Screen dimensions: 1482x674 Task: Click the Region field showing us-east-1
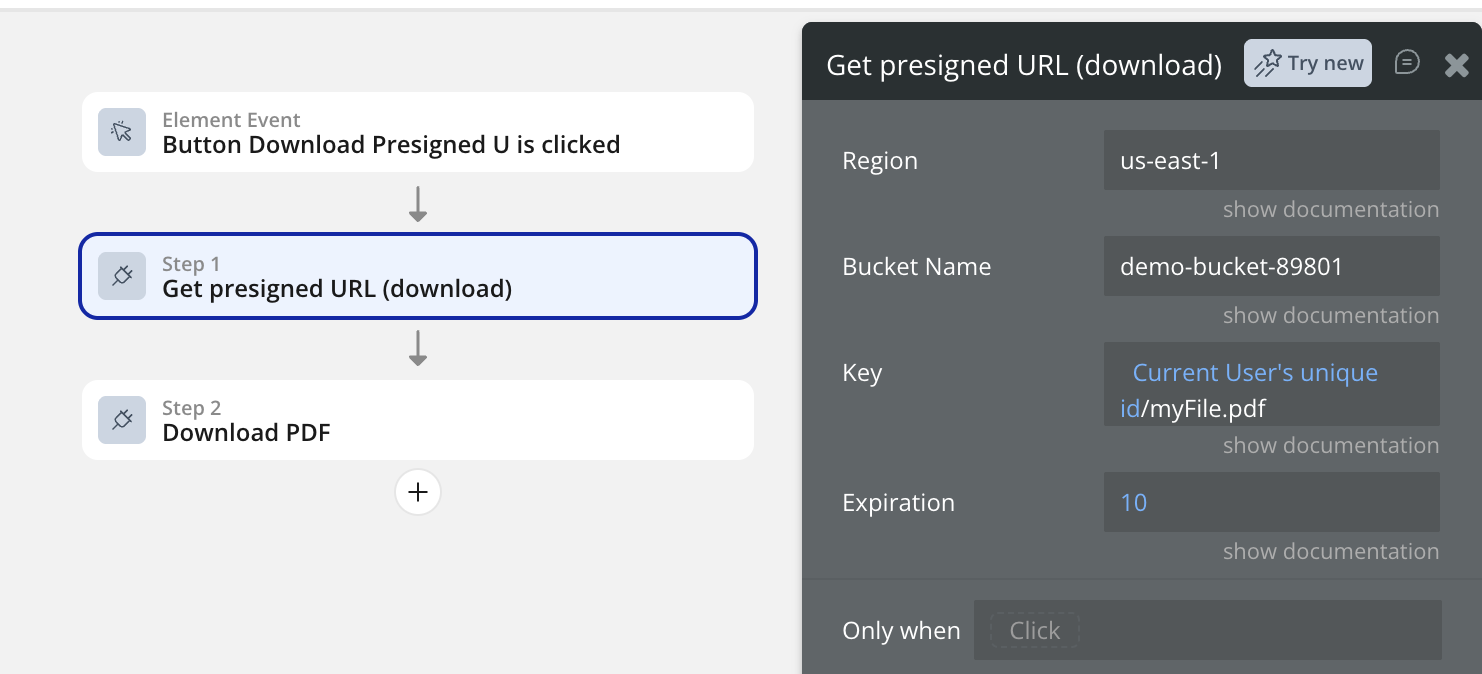click(x=1271, y=160)
